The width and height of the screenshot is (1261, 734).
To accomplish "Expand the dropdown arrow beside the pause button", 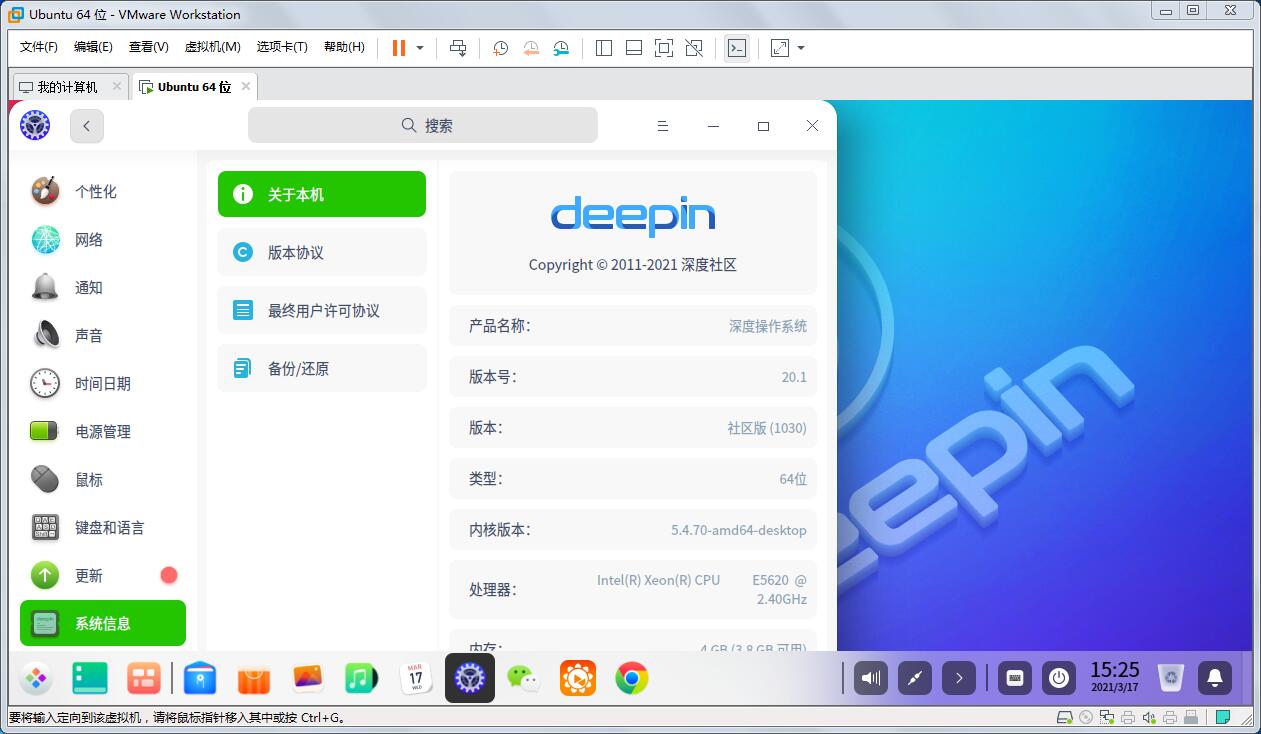I will (420, 48).
